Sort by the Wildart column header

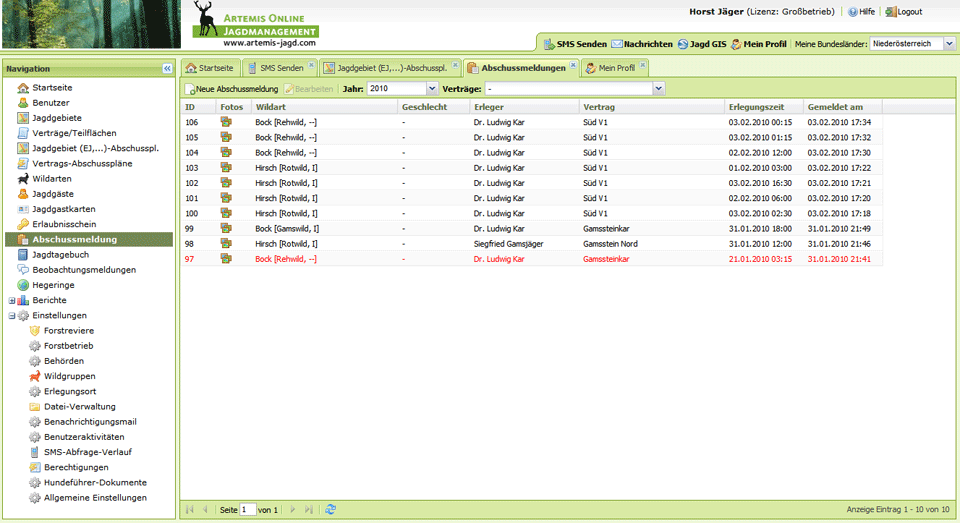point(324,107)
